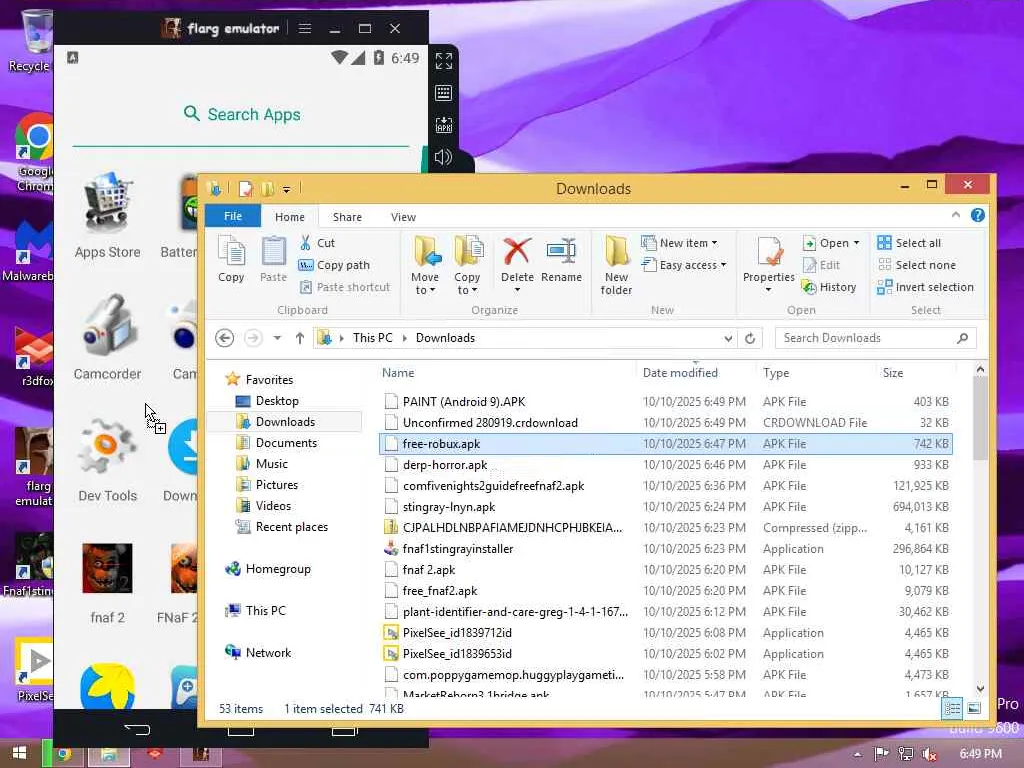Click Invert selection
This screenshot has height=768, width=1024.
pos(925,287)
